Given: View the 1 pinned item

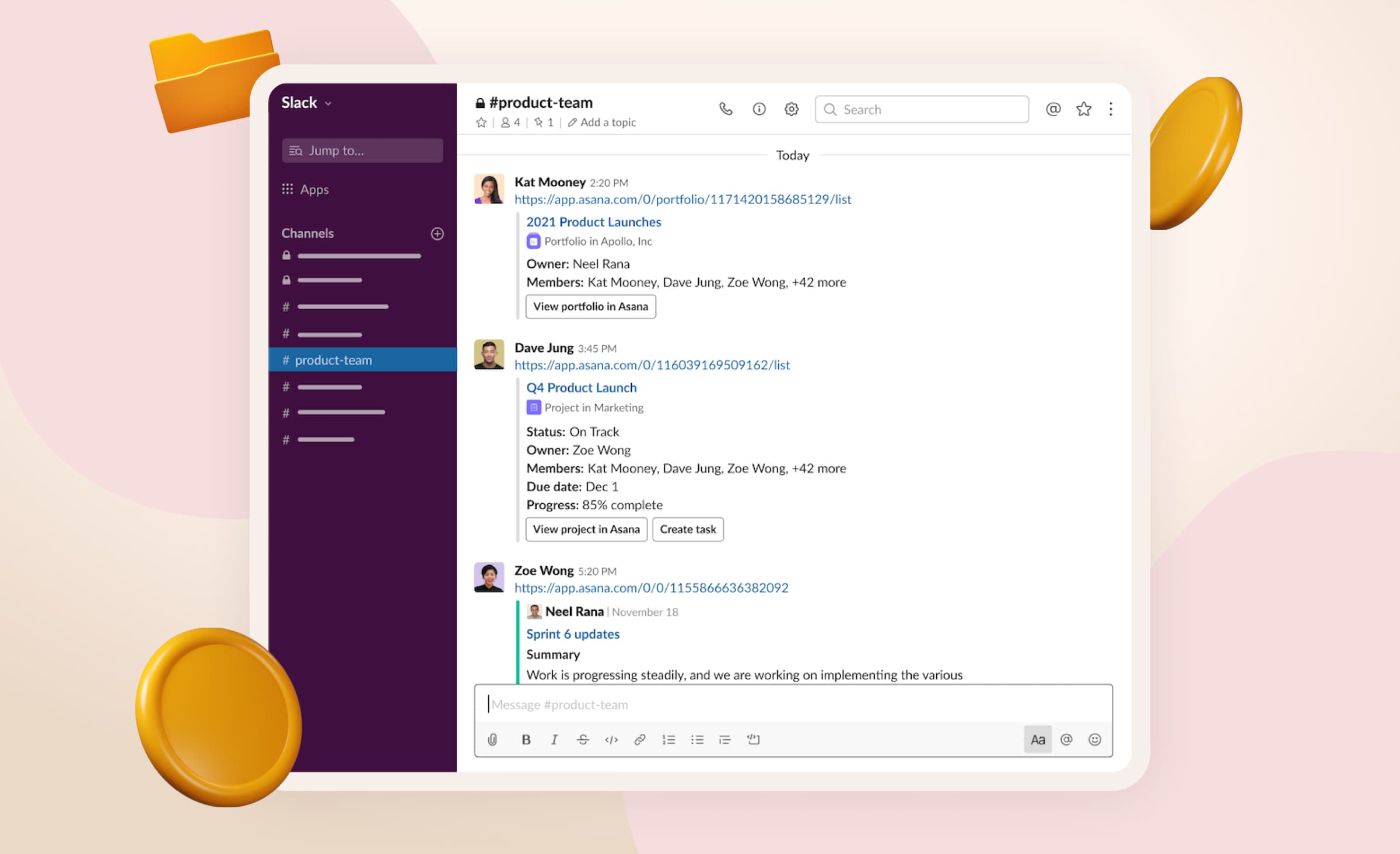Looking at the screenshot, I should pos(544,123).
